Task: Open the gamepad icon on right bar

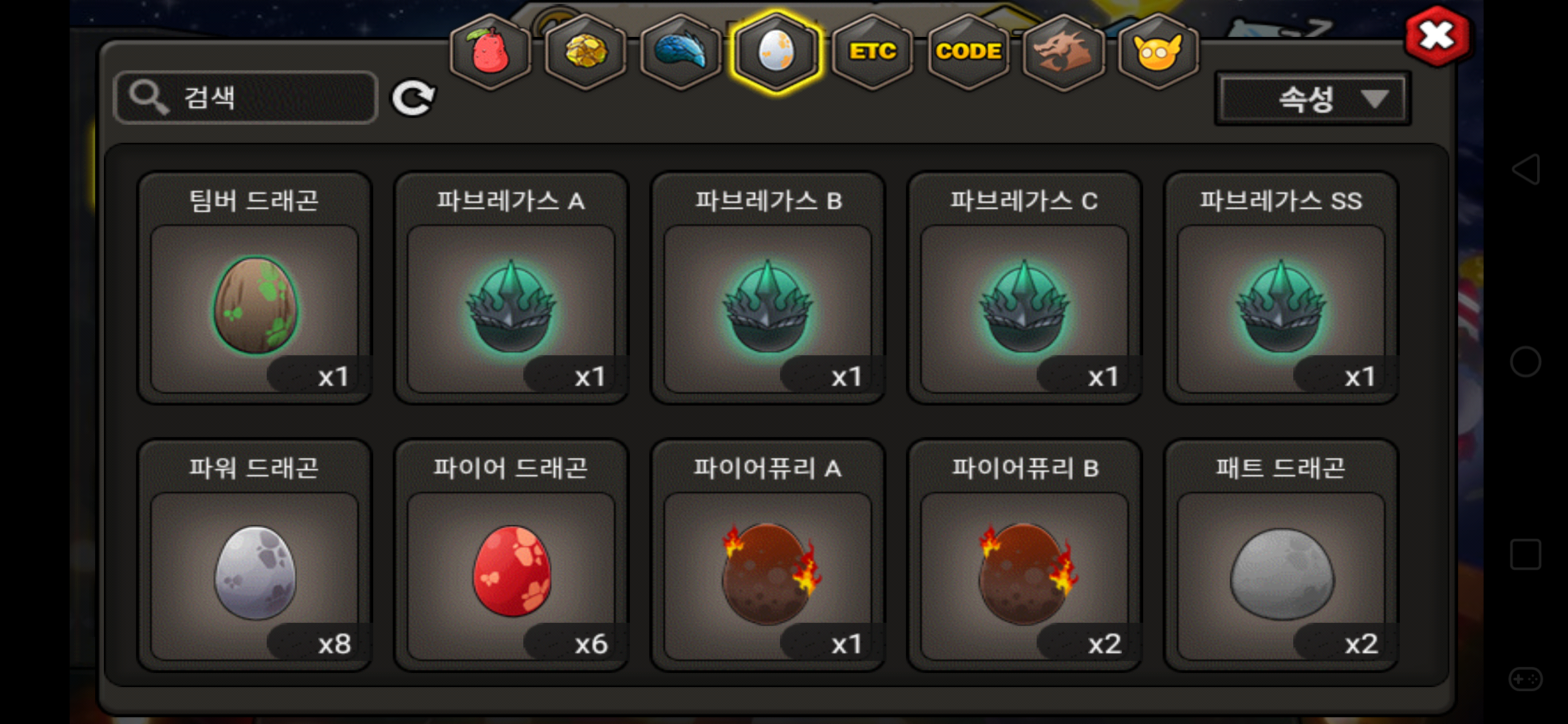Action: click(x=1526, y=679)
